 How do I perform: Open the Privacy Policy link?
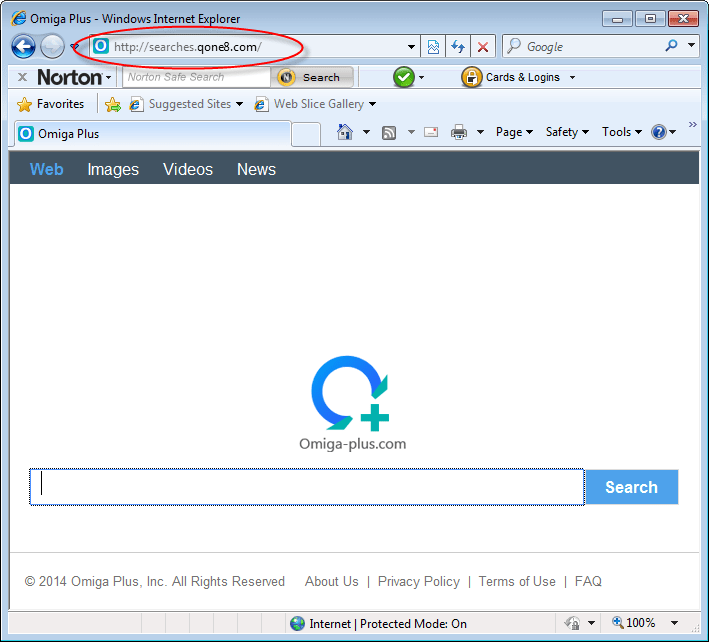pyautogui.click(x=419, y=581)
